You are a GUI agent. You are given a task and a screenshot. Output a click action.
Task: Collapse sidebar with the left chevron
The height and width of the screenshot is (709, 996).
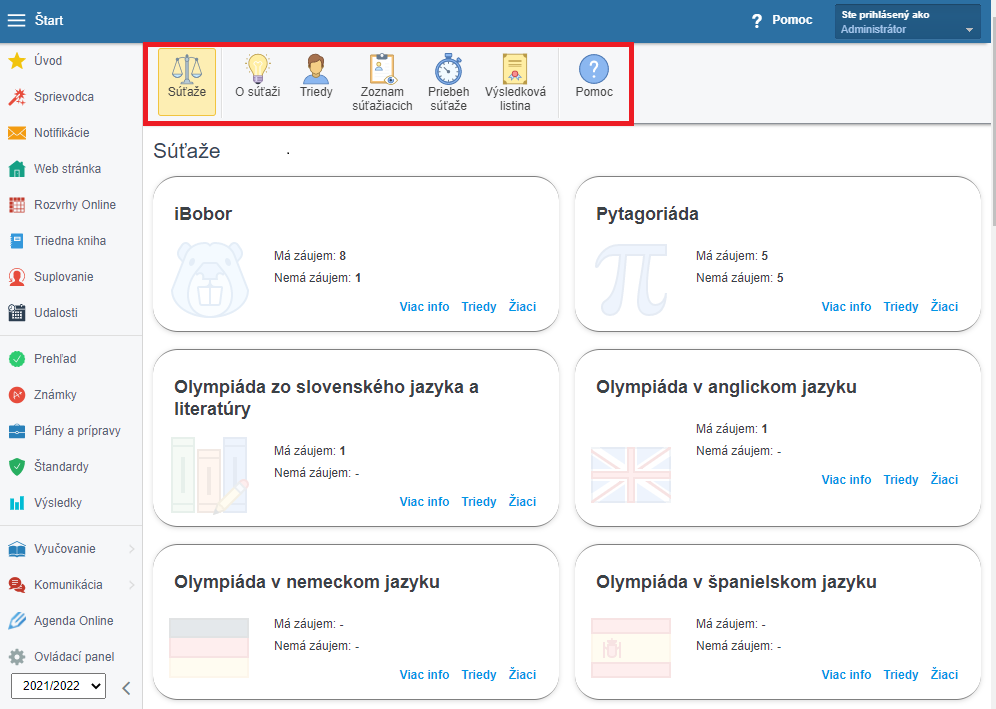tap(126, 688)
